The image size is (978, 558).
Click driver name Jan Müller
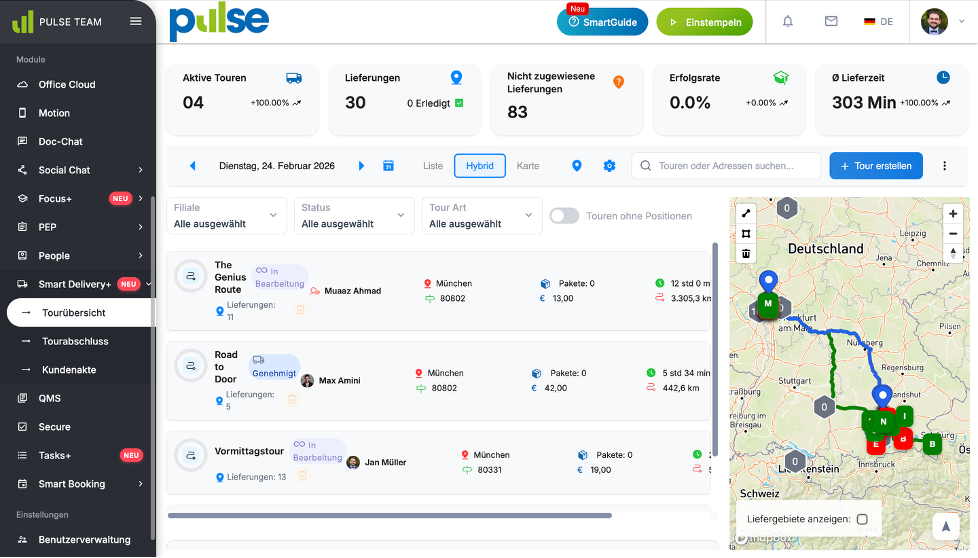pos(385,462)
